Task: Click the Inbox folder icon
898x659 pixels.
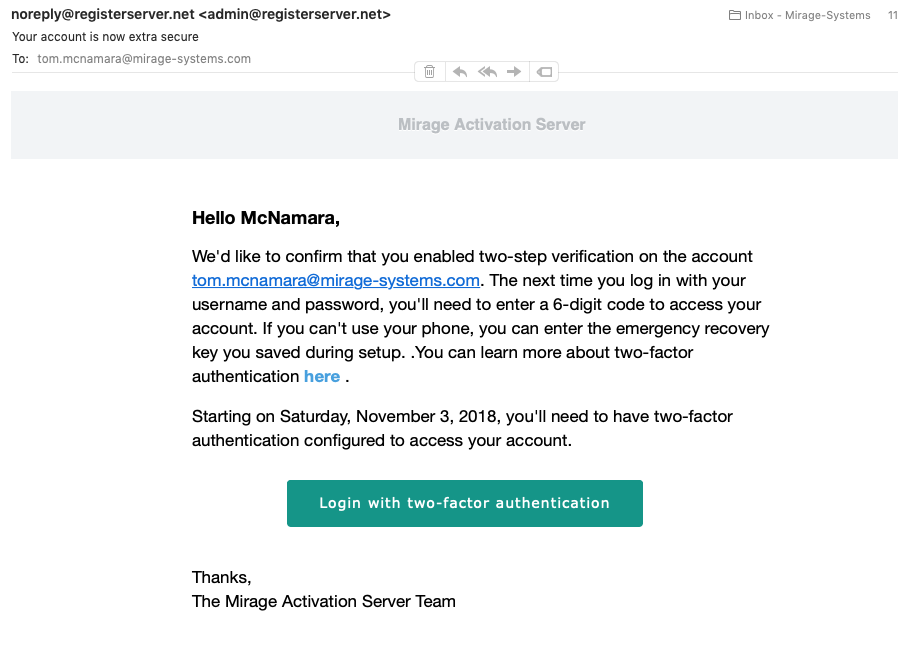Action: tap(735, 15)
